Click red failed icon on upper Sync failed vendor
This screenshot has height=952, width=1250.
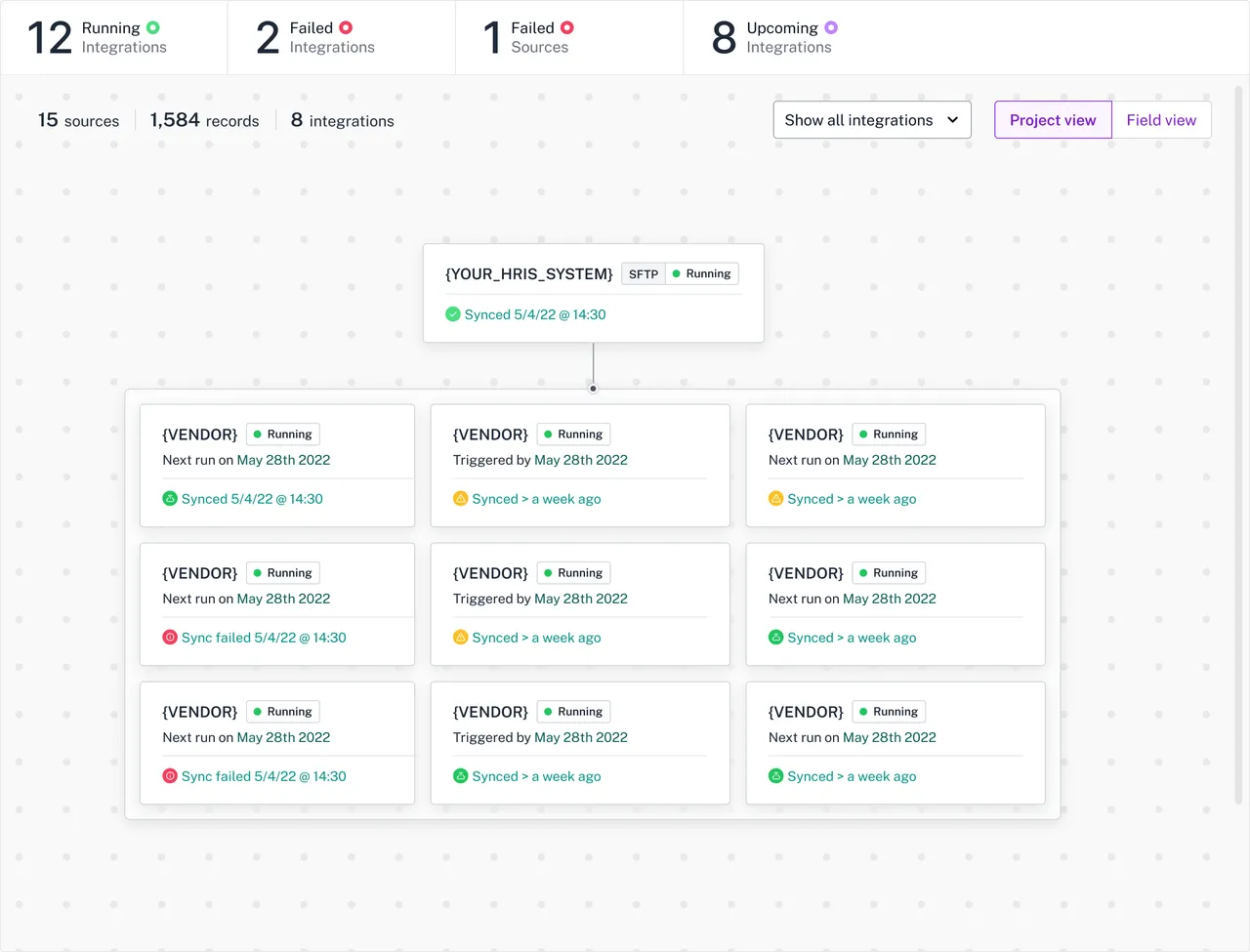[170, 638]
